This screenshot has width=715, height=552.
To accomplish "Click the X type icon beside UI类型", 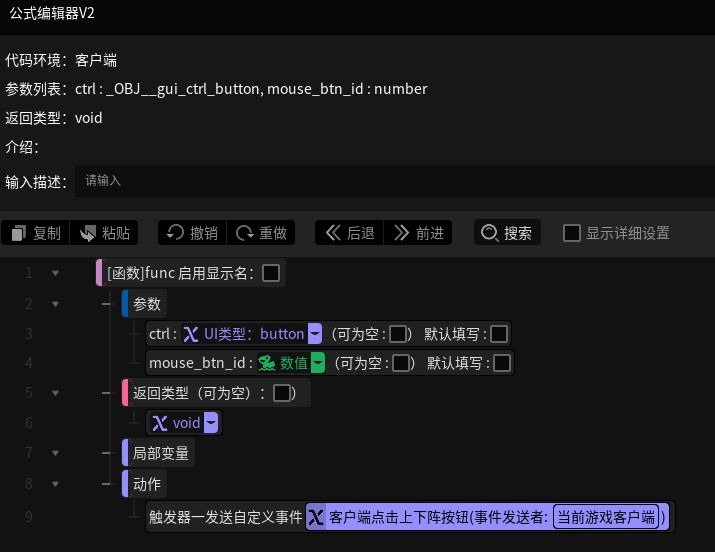I will [191, 334].
